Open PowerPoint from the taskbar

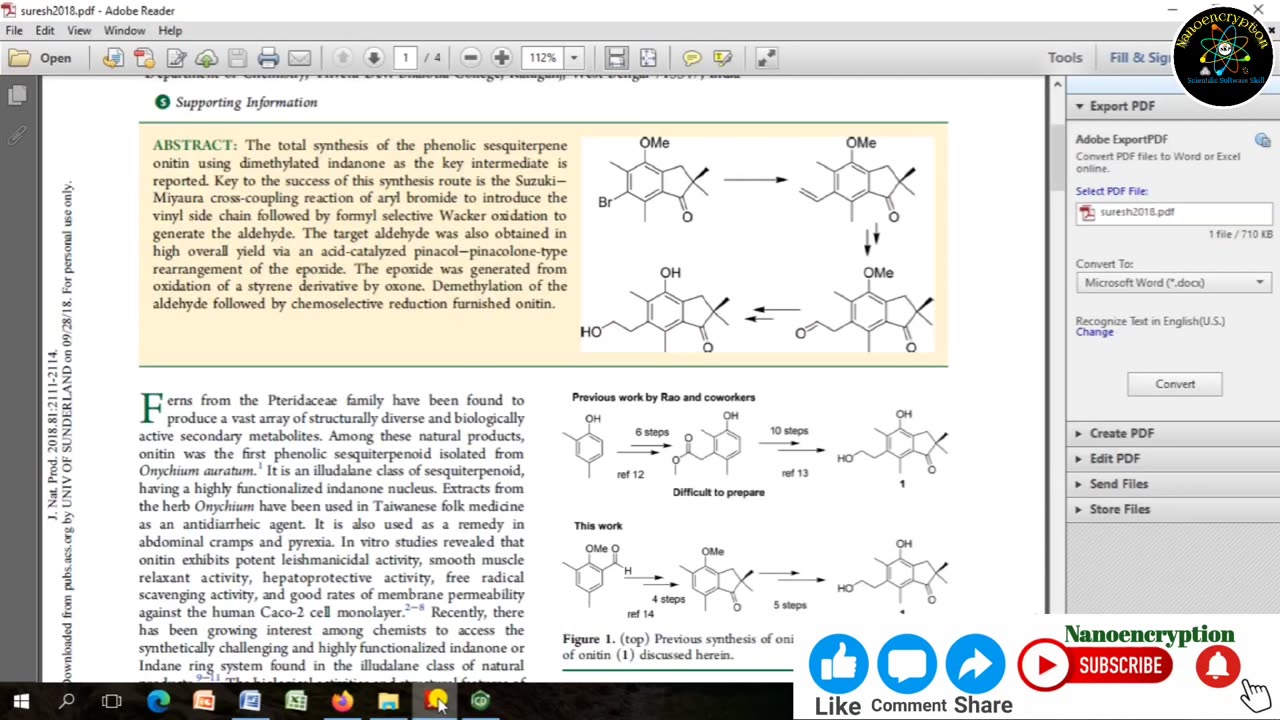[204, 701]
